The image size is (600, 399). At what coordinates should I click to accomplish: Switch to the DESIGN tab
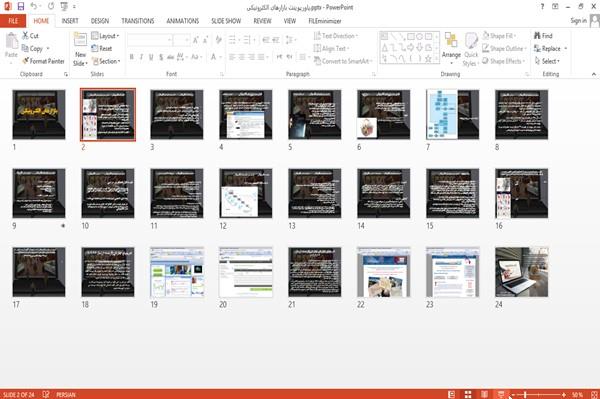[100, 21]
